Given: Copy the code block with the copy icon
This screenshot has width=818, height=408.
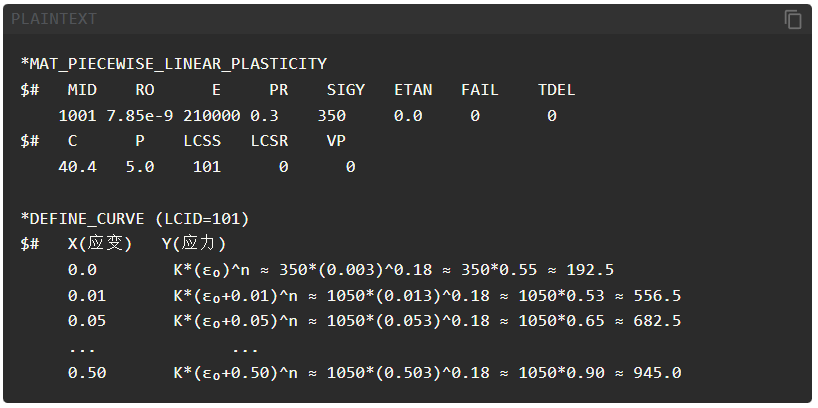Looking at the screenshot, I should [x=792, y=20].
